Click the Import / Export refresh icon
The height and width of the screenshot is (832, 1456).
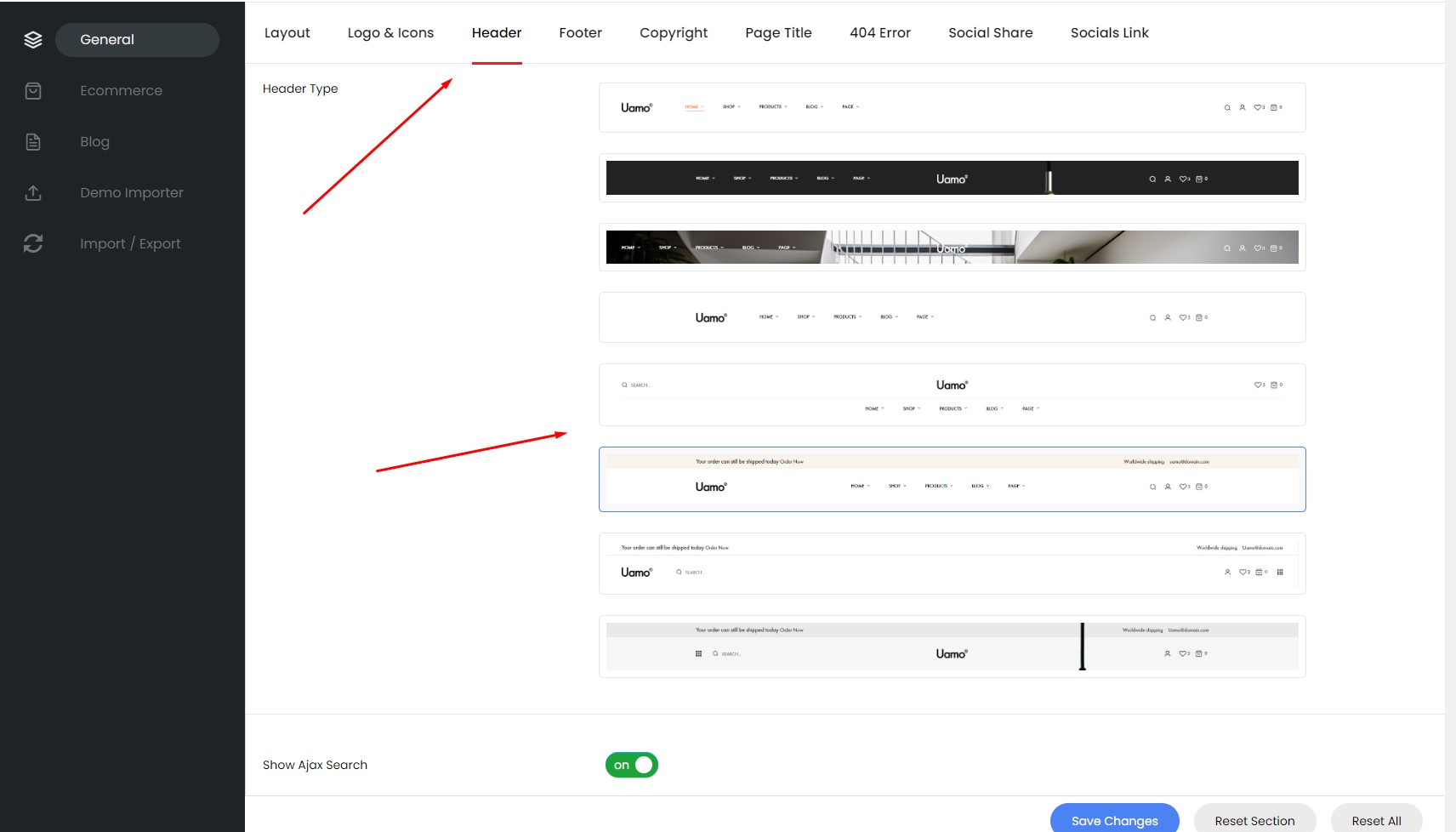33,244
